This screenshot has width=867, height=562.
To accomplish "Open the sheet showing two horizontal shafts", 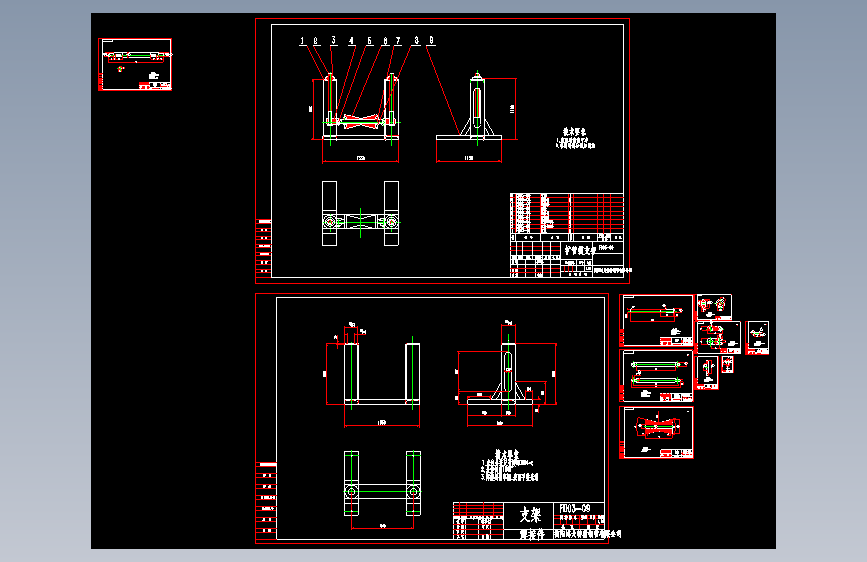I will (656, 376).
